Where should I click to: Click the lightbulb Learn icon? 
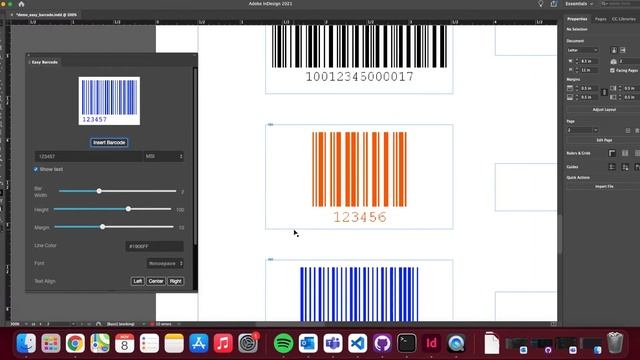(540, 4)
